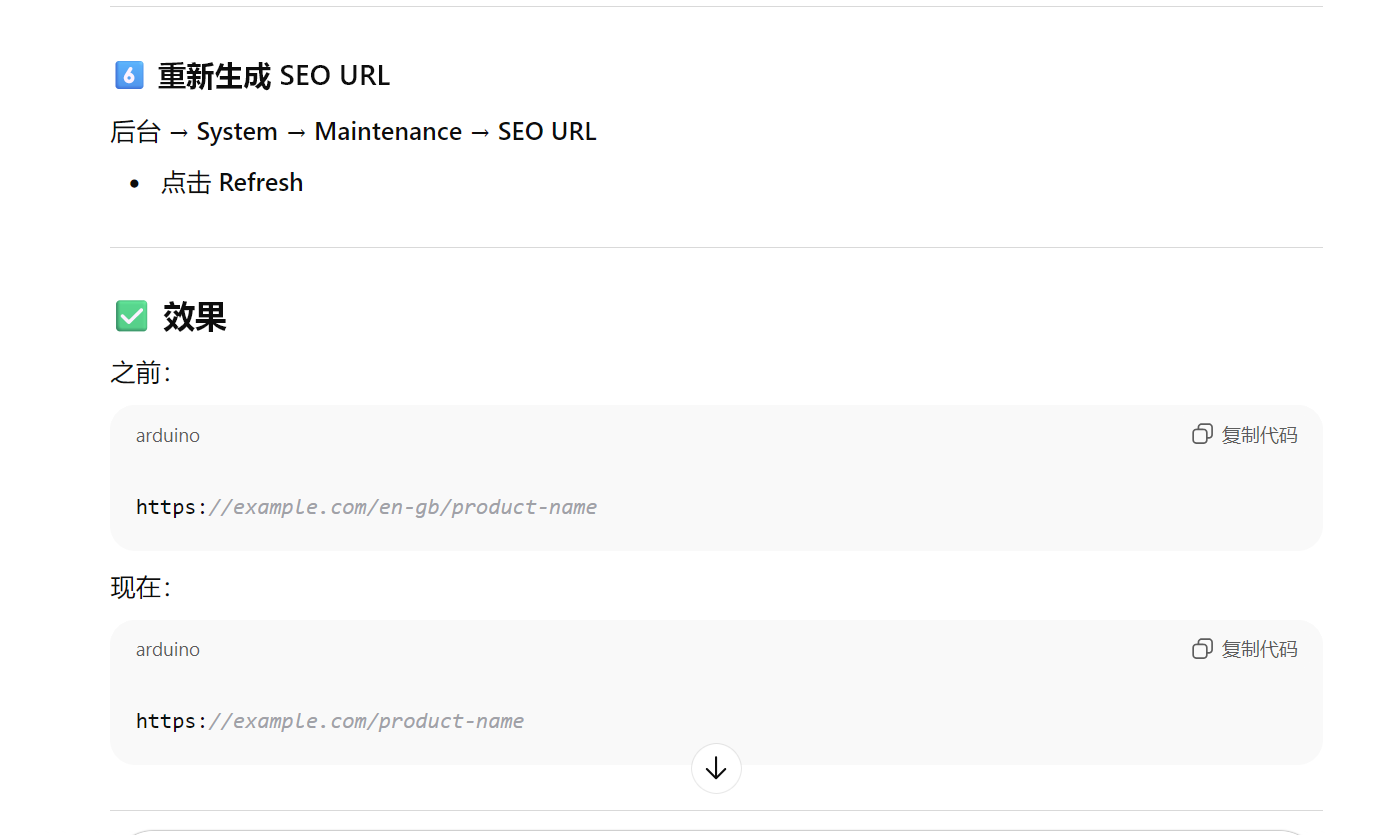The width and height of the screenshot is (1390, 835).
Task: Click the 效果 heading text
Action: pos(195,317)
